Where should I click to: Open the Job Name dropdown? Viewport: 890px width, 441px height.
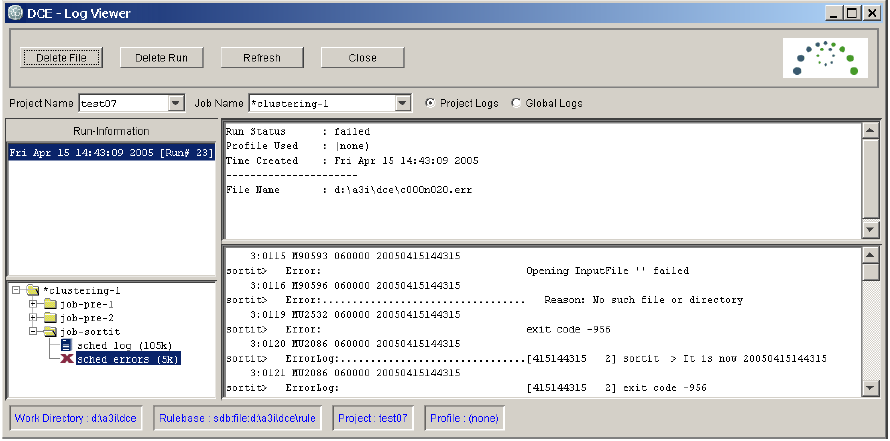click(x=402, y=103)
